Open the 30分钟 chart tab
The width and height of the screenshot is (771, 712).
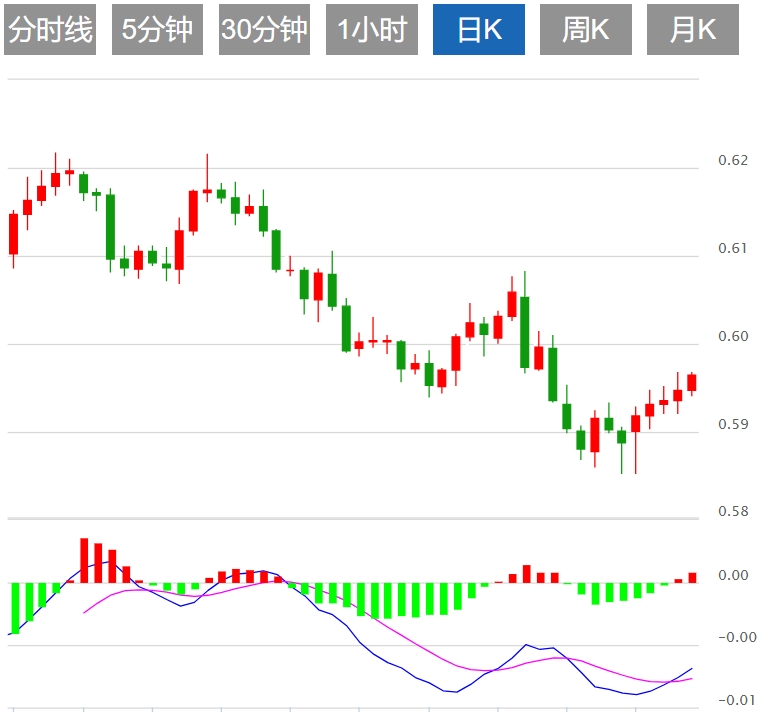tap(264, 30)
